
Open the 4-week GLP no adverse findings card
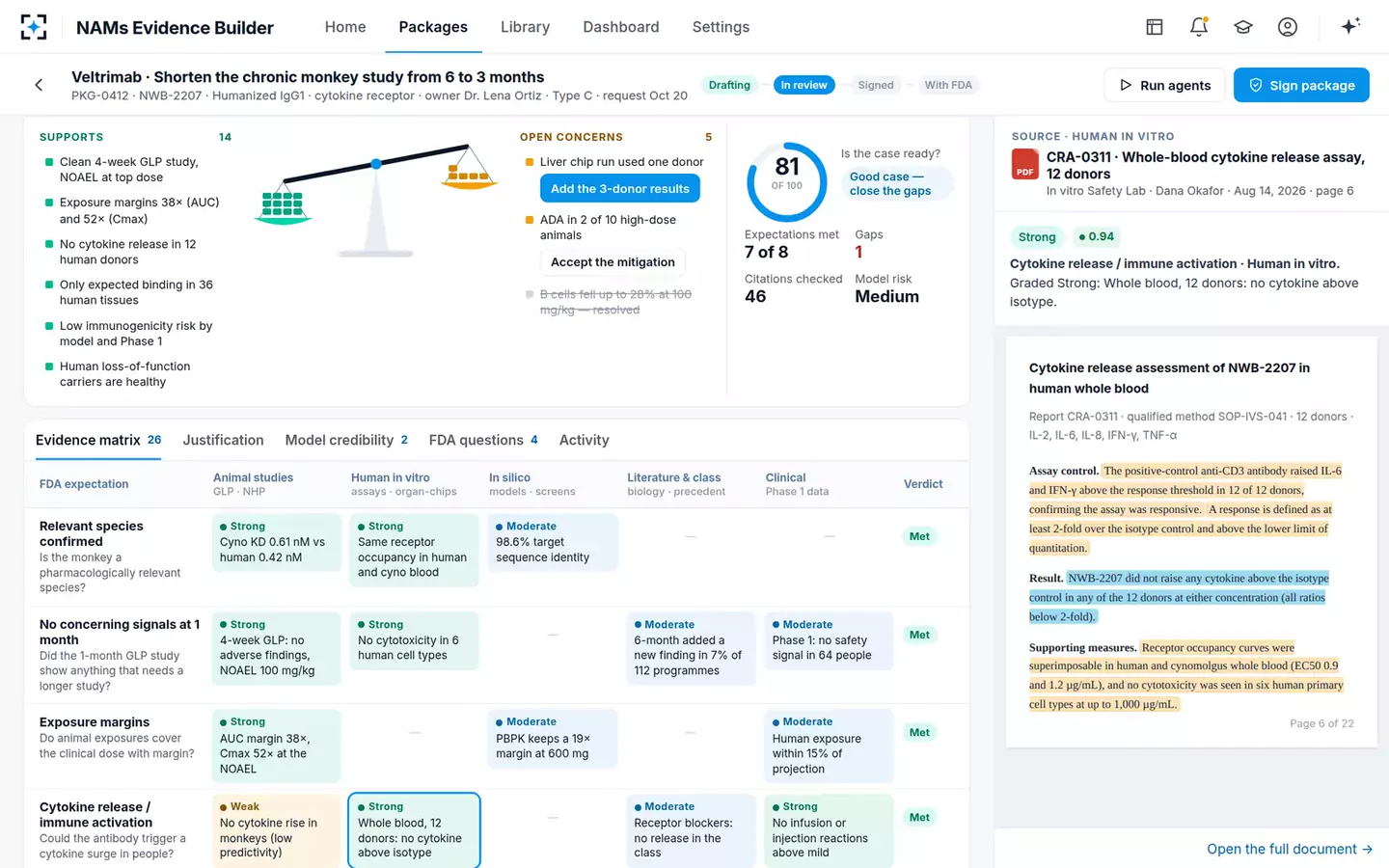pyautogui.click(x=276, y=648)
